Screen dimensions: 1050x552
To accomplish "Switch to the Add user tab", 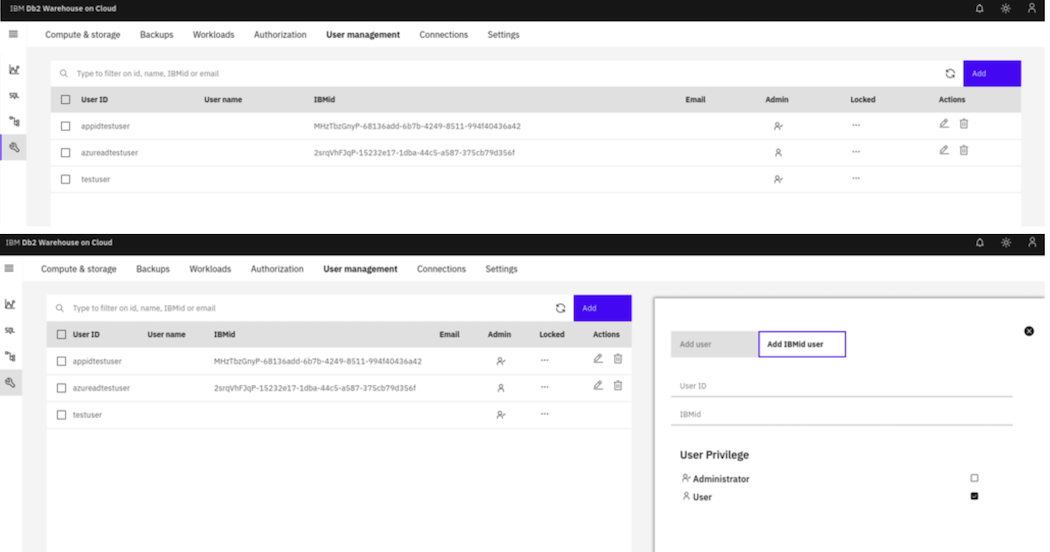I will click(x=715, y=344).
